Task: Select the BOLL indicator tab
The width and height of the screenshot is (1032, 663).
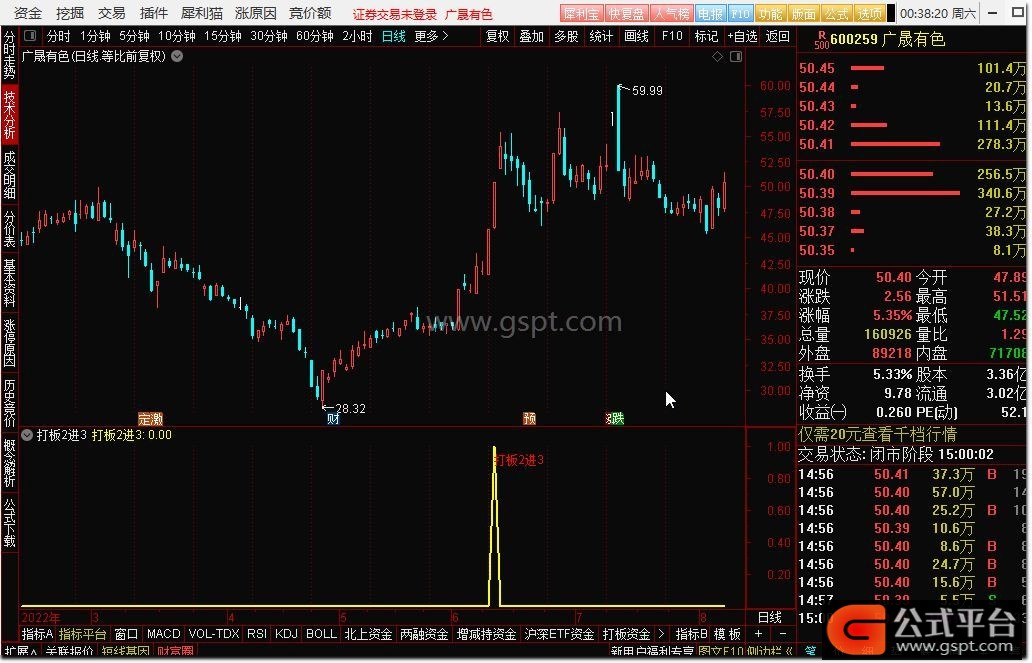Action: 321,634
